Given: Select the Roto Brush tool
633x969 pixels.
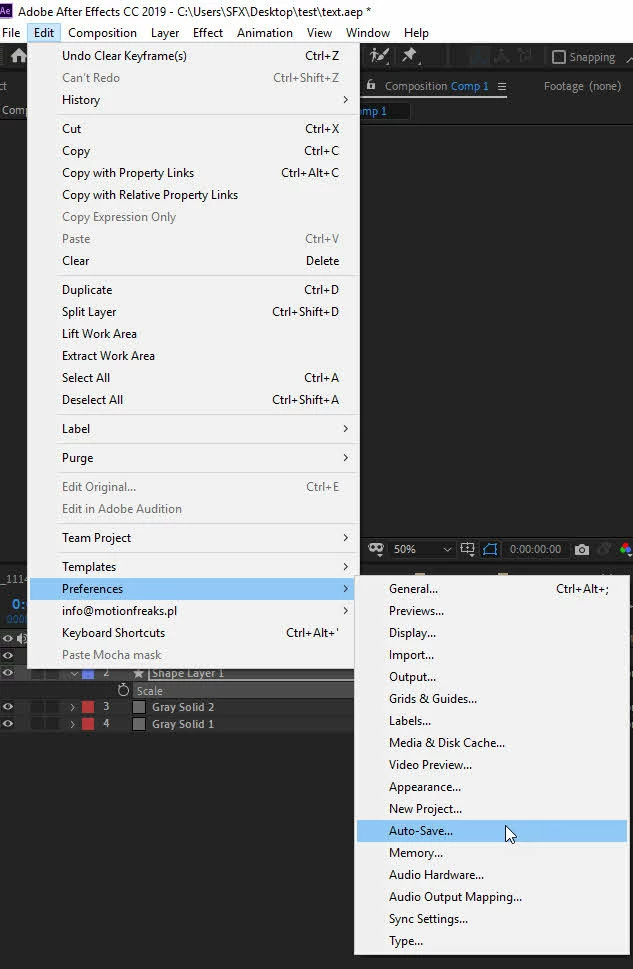Looking at the screenshot, I should pyautogui.click(x=380, y=56).
